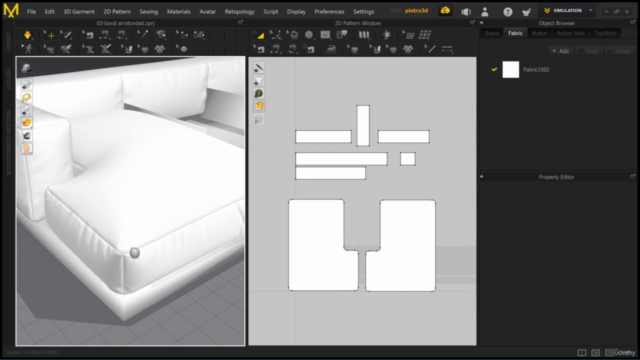Image resolution: width=640 pixels, height=360 pixels.
Task: Choose the Edit Sewing tool in 3D toolbar
Action: click(x=87, y=35)
